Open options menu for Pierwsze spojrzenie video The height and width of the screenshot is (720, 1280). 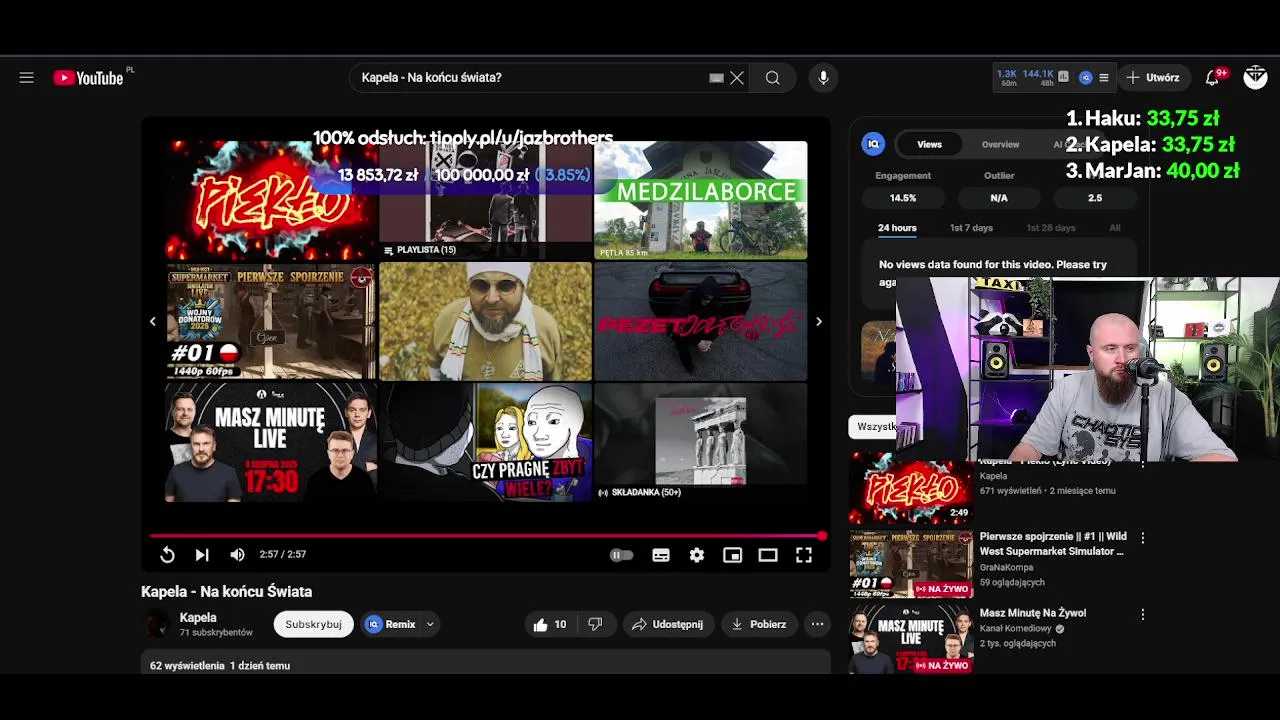click(1143, 538)
